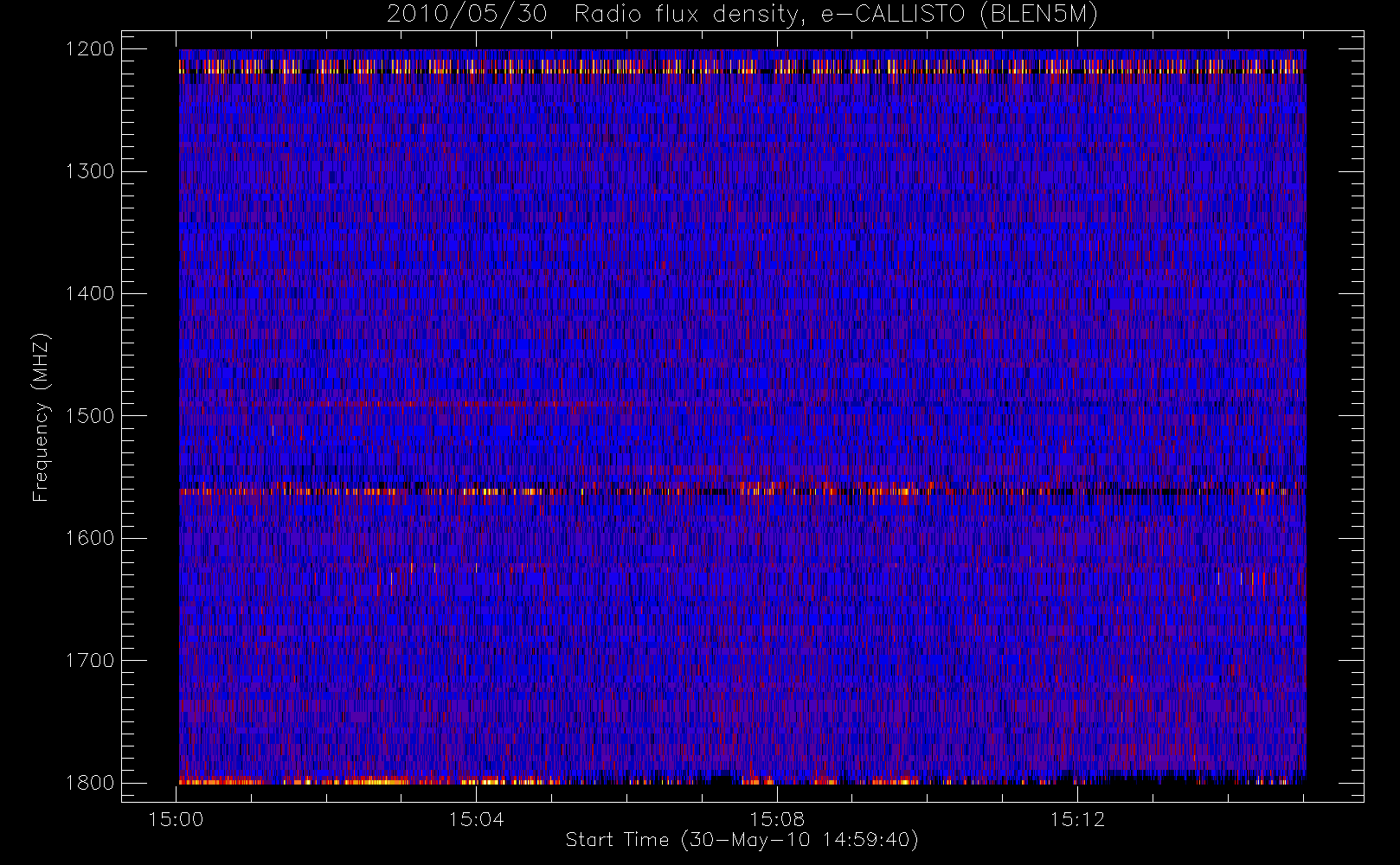Click the bright yellow band near 1215 MHz
The image size is (1400, 865).
point(742,67)
